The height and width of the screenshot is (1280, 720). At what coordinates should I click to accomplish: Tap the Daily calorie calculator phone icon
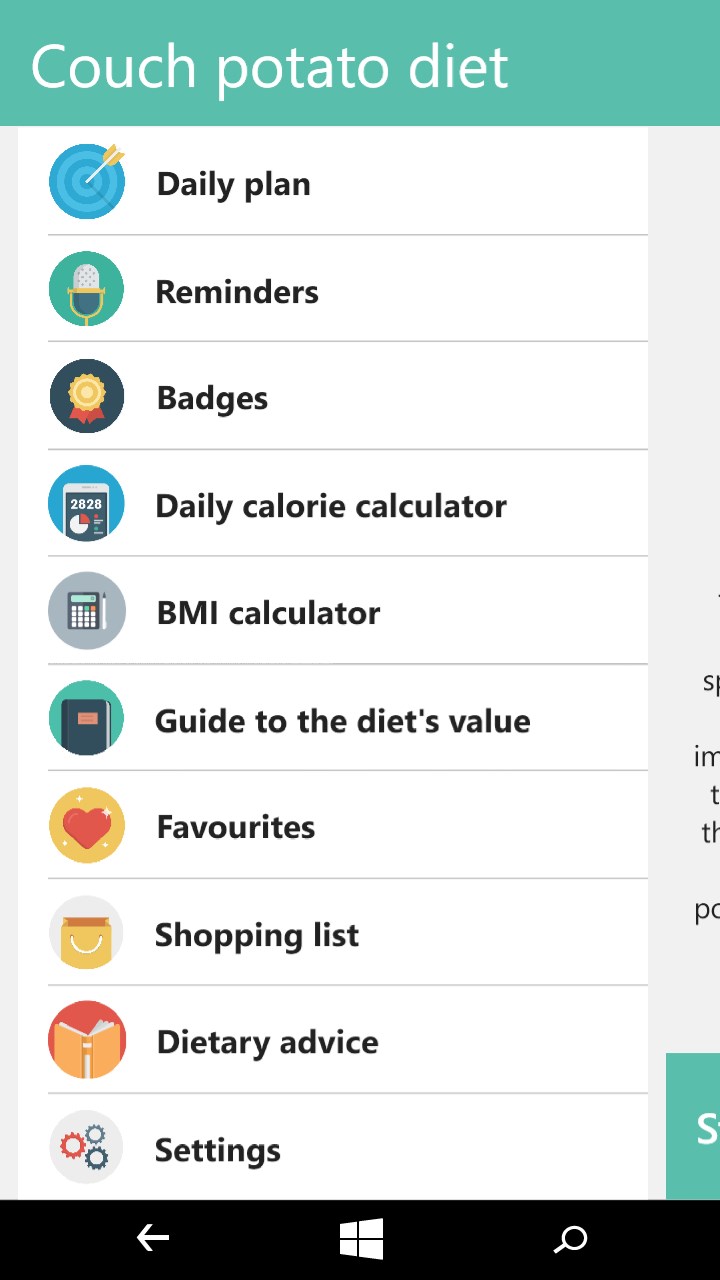[x=87, y=504]
